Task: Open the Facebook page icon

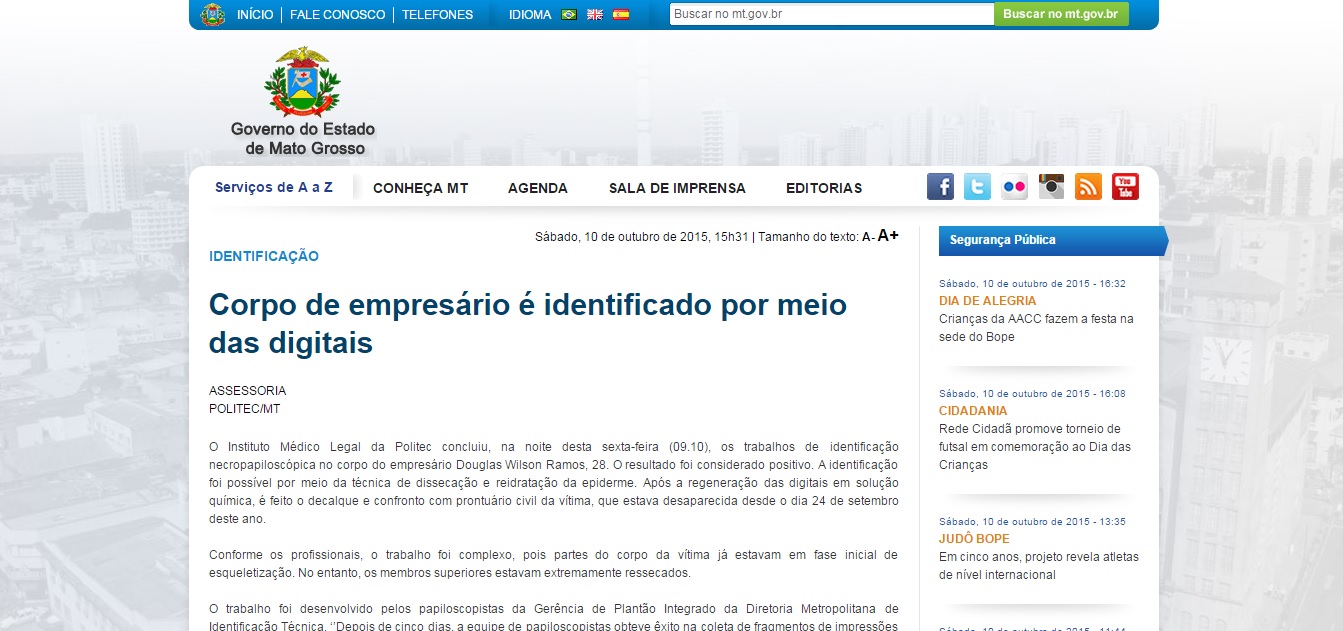Action: (941, 187)
